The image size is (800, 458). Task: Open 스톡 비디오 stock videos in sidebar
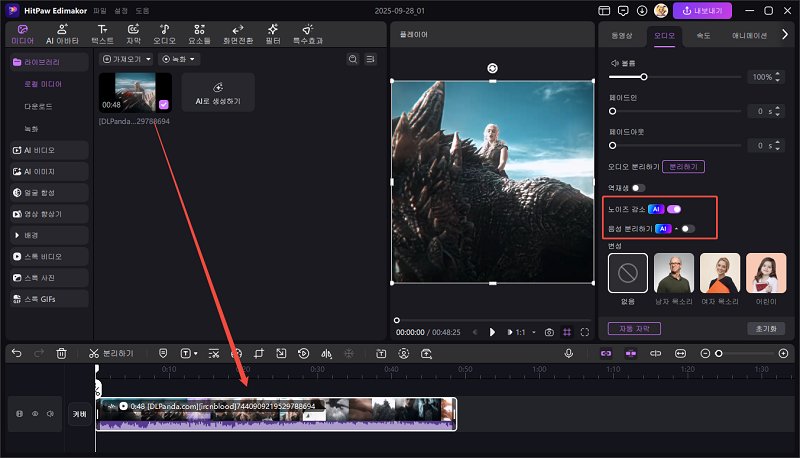(49, 256)
